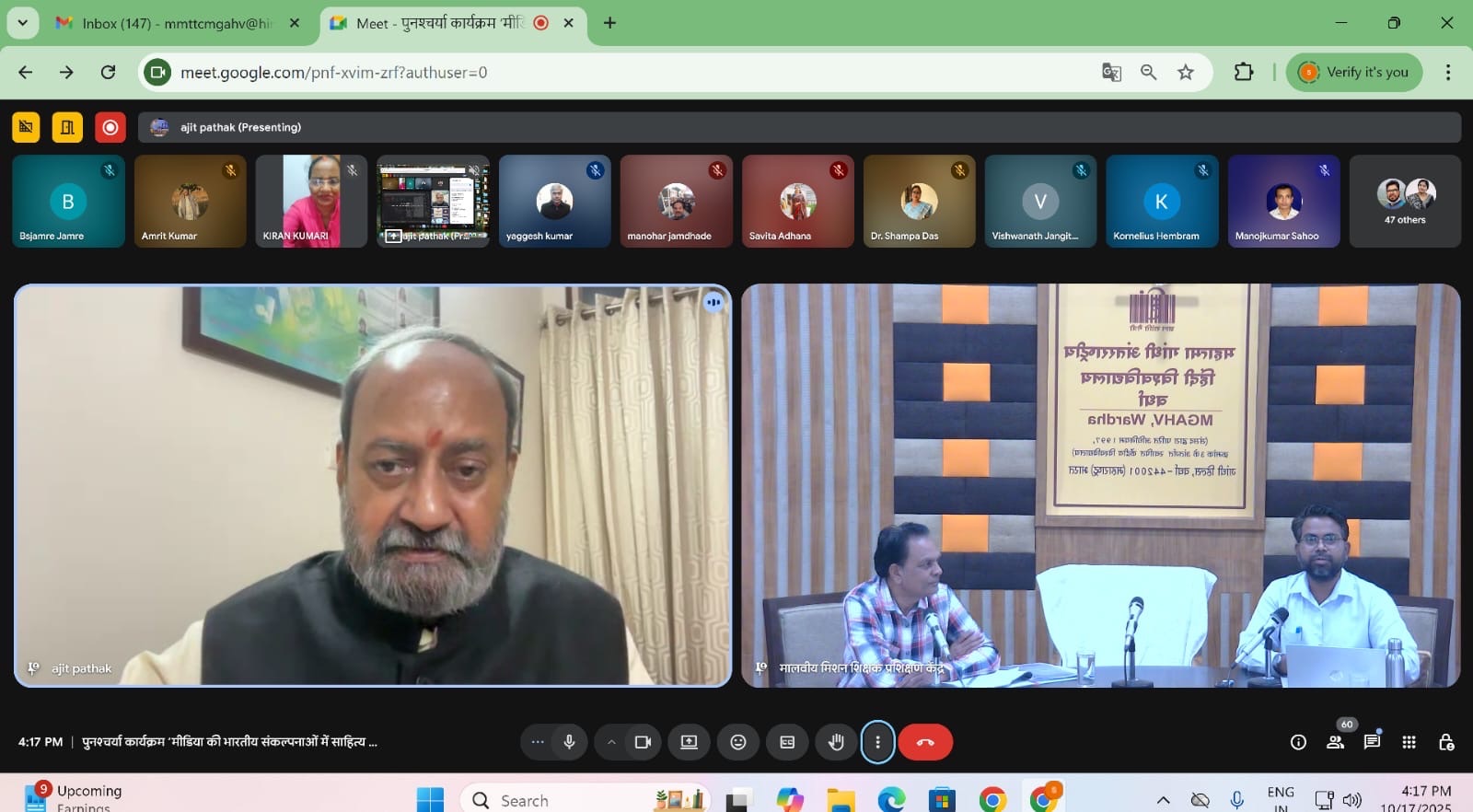Image resolution: width=1473 pixels, height=812 pixels.
Task: Open more options vertical dots menu
Action: pos(877,742)
